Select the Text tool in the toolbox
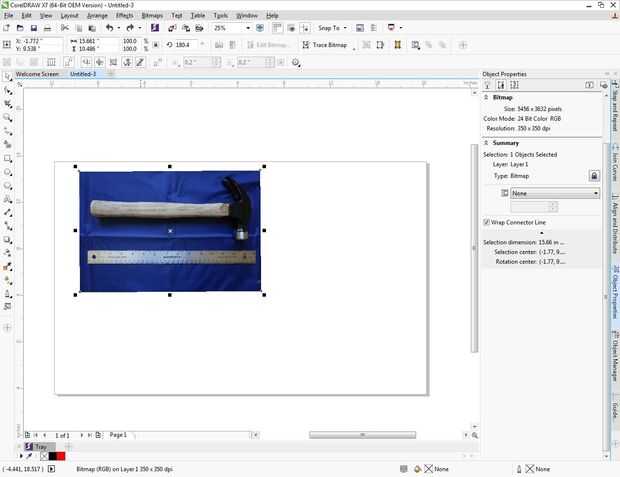Viewport: 620px width, 477px height. coord(8,199)
